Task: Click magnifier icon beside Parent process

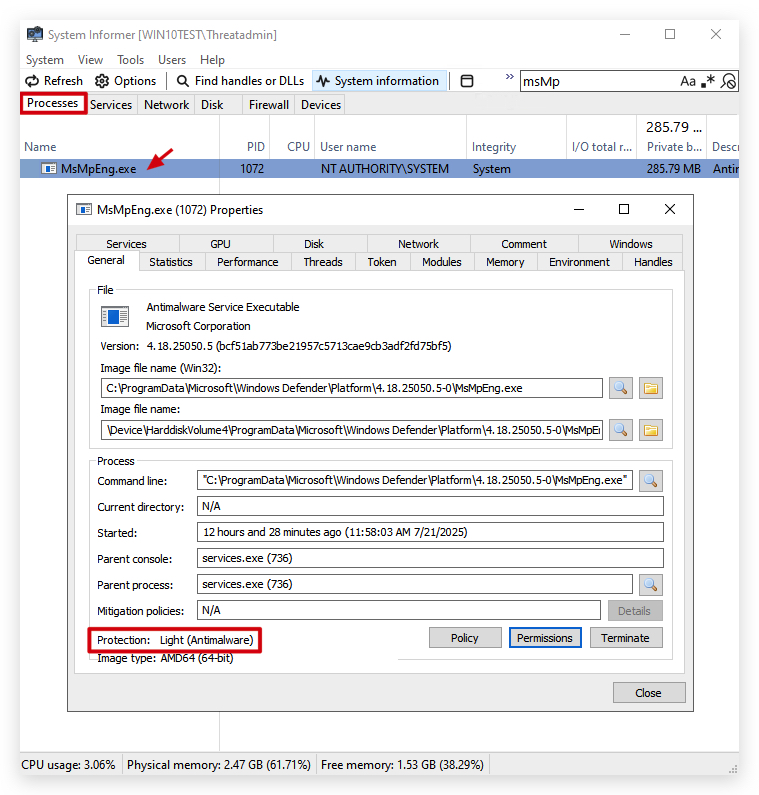Action: point(650,585)
